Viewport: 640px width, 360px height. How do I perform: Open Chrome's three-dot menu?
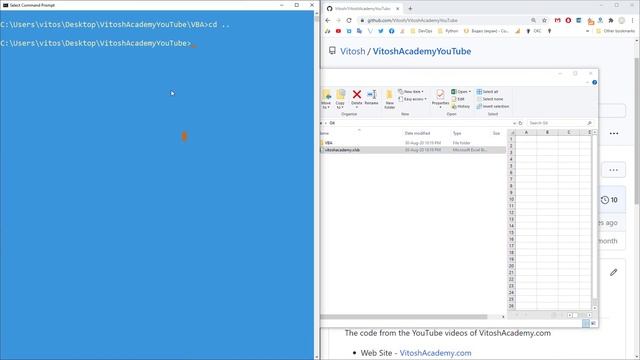click(x=633, y=20)
